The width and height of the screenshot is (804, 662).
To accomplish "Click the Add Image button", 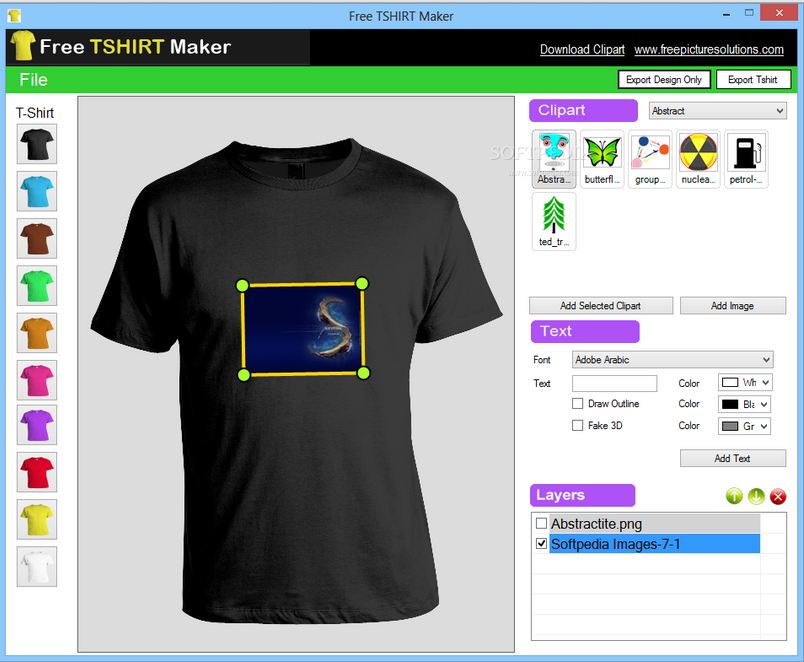I will 733,306.
